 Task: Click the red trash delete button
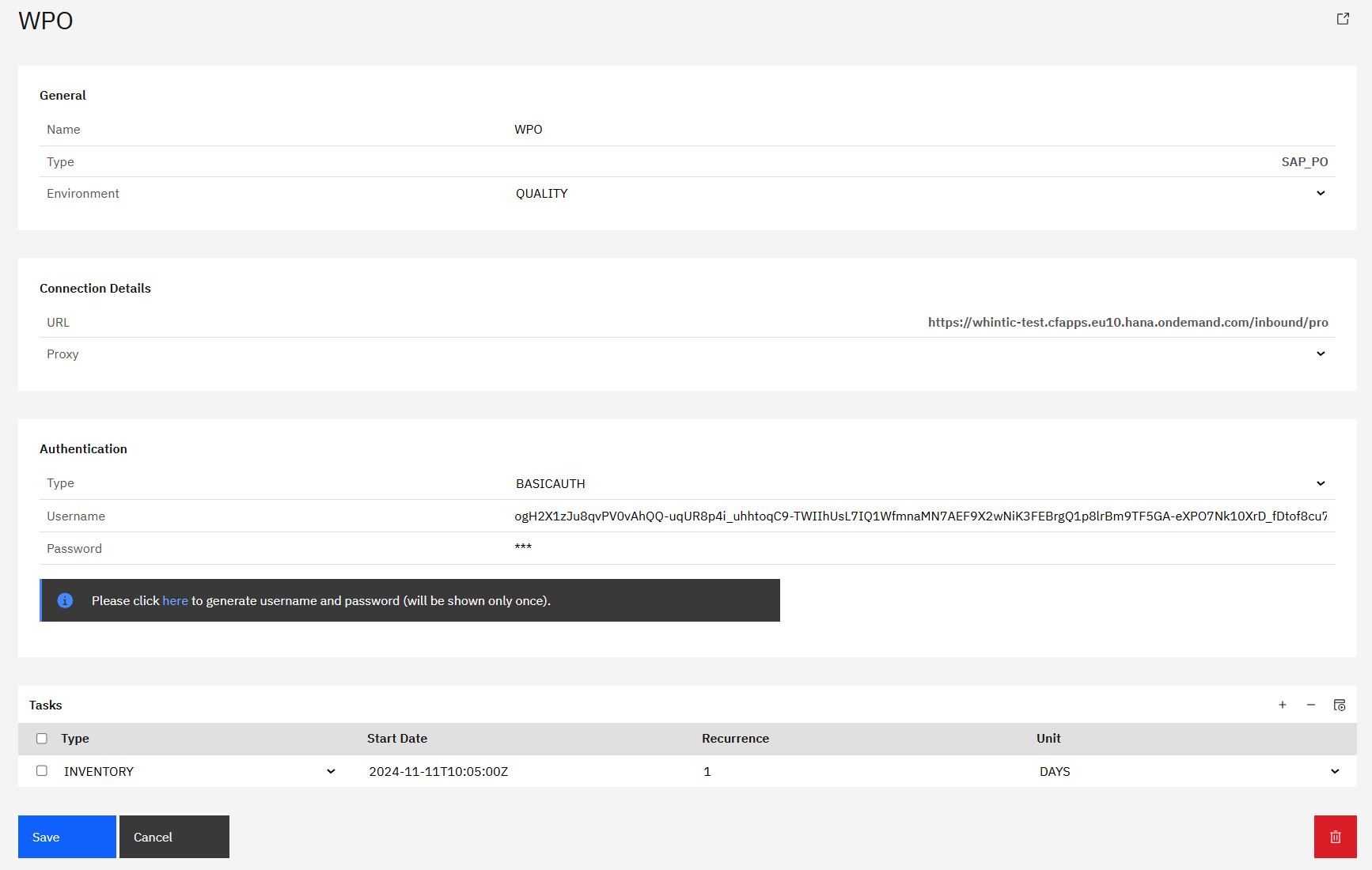coord(1335,837)
